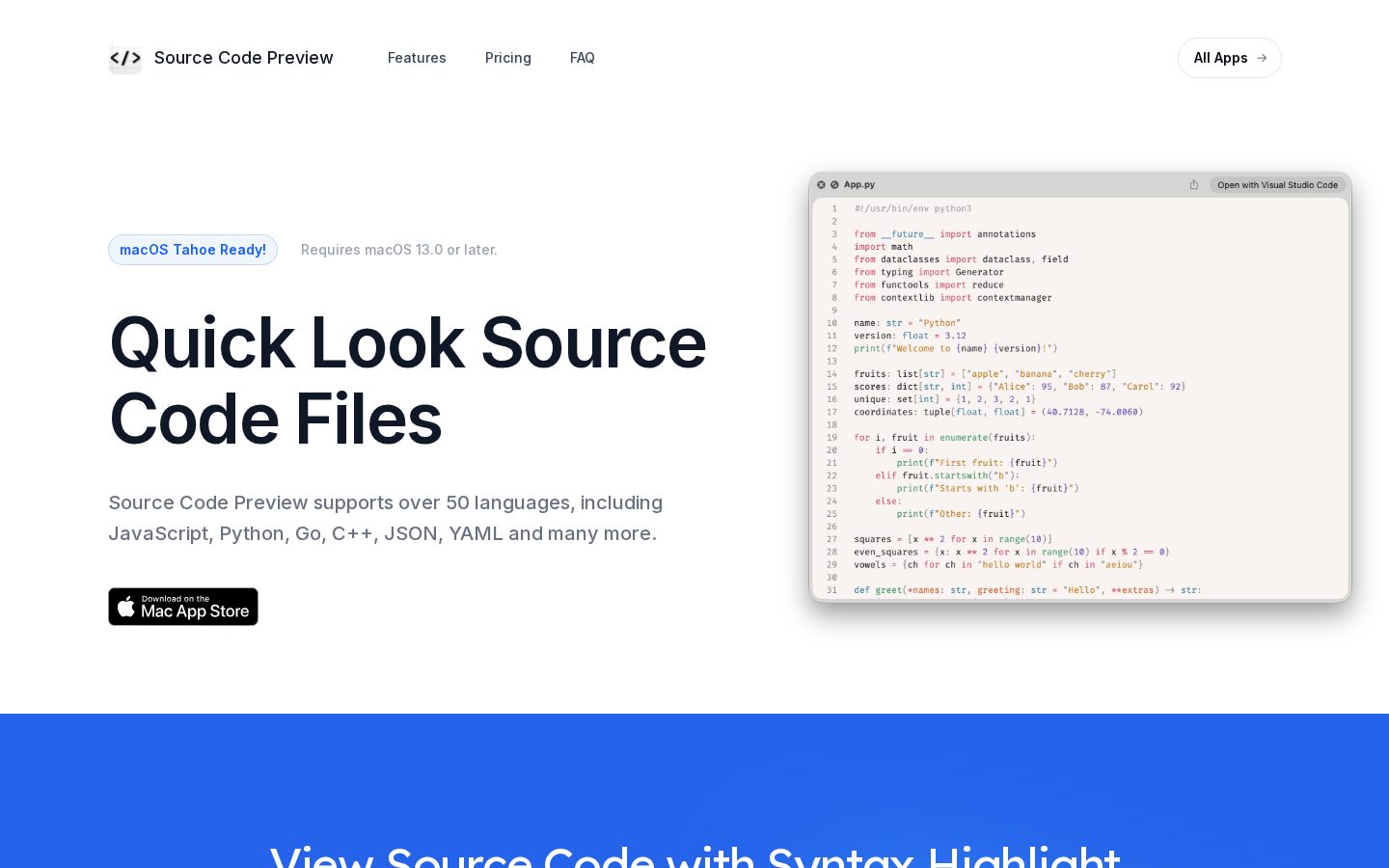
Task: Click the "version: float = 3.12" line
Action: (910, 336)
